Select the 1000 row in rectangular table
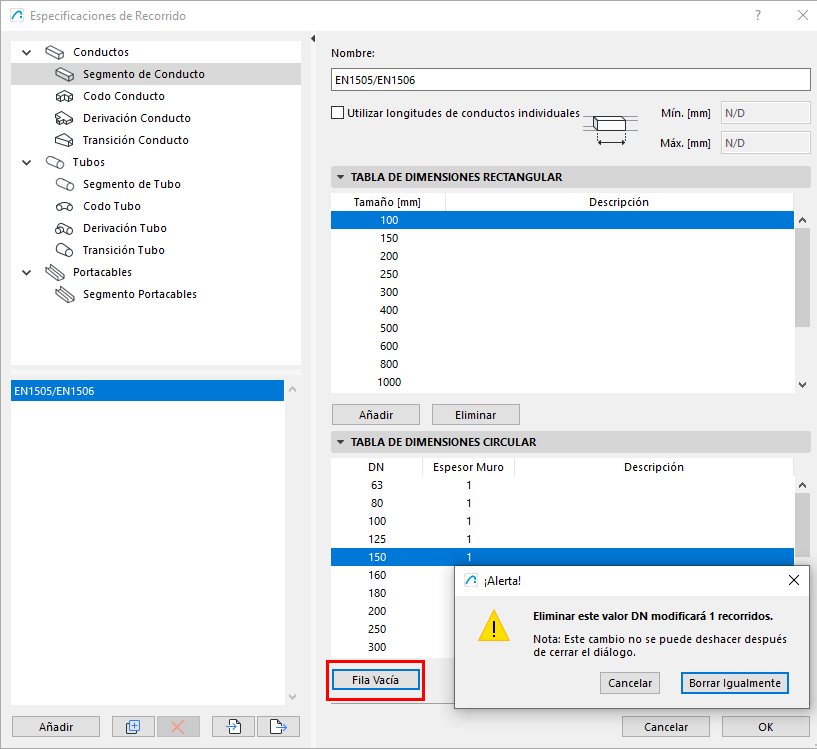Screen dimensions: 817x749 tap(562, 382)
